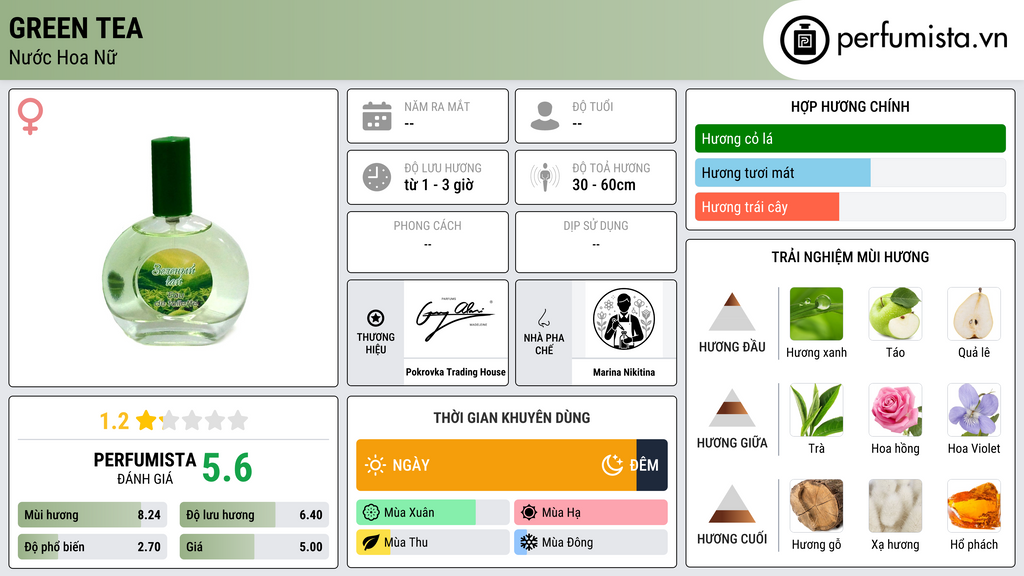The width and height of the screenshot is (1024, 576).
Task: Click the Green Tea perfume bottle photo
Action: [175, 240]
